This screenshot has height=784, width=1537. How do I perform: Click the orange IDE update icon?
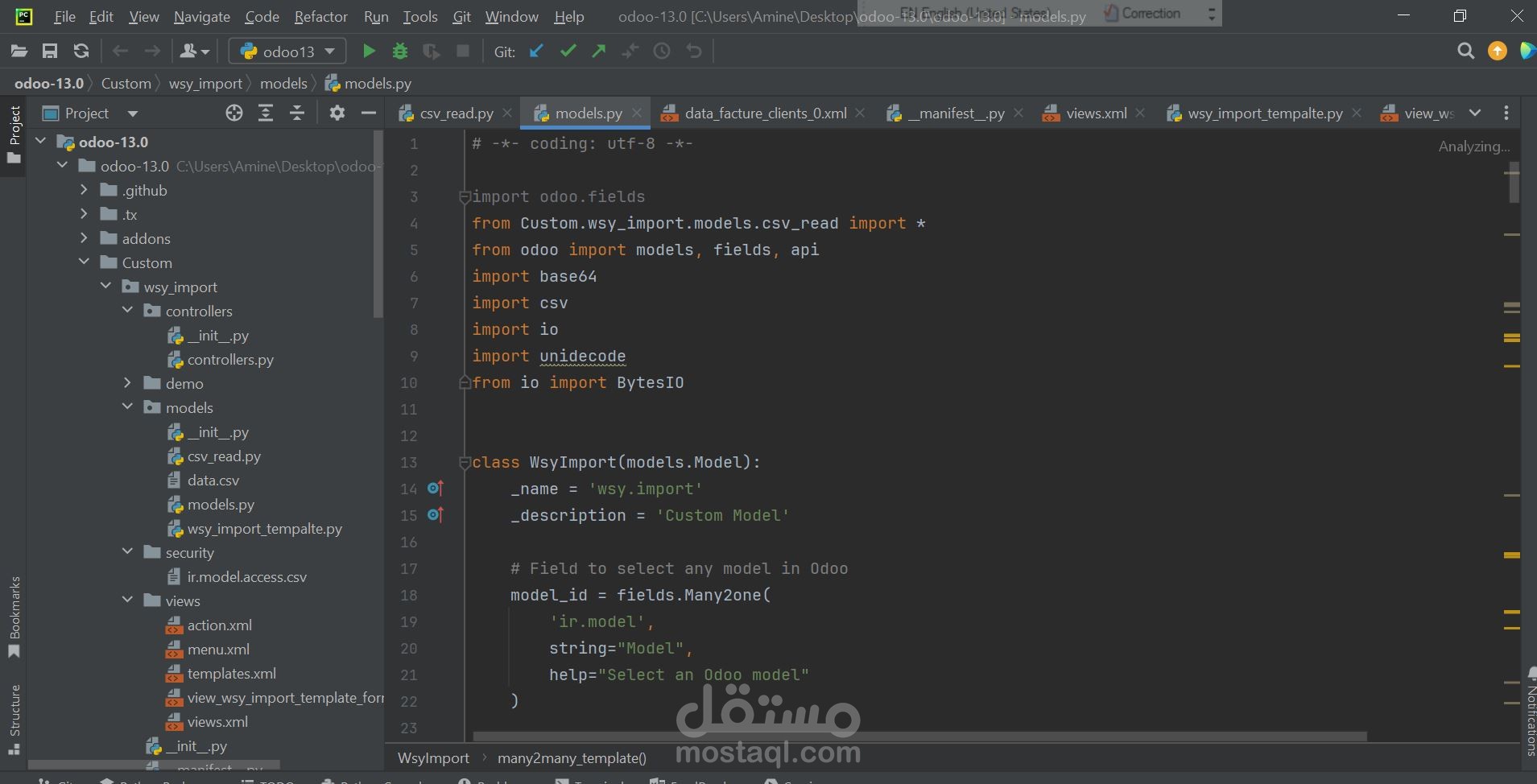[x=1498, y=52]
